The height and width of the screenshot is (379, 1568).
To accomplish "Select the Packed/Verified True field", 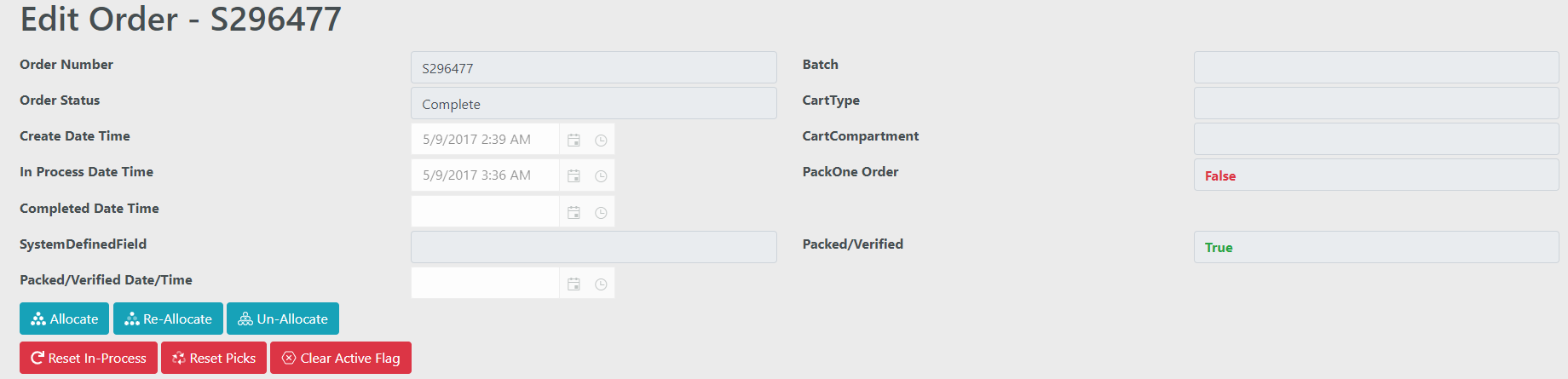I will click(x=1375, y=247).
